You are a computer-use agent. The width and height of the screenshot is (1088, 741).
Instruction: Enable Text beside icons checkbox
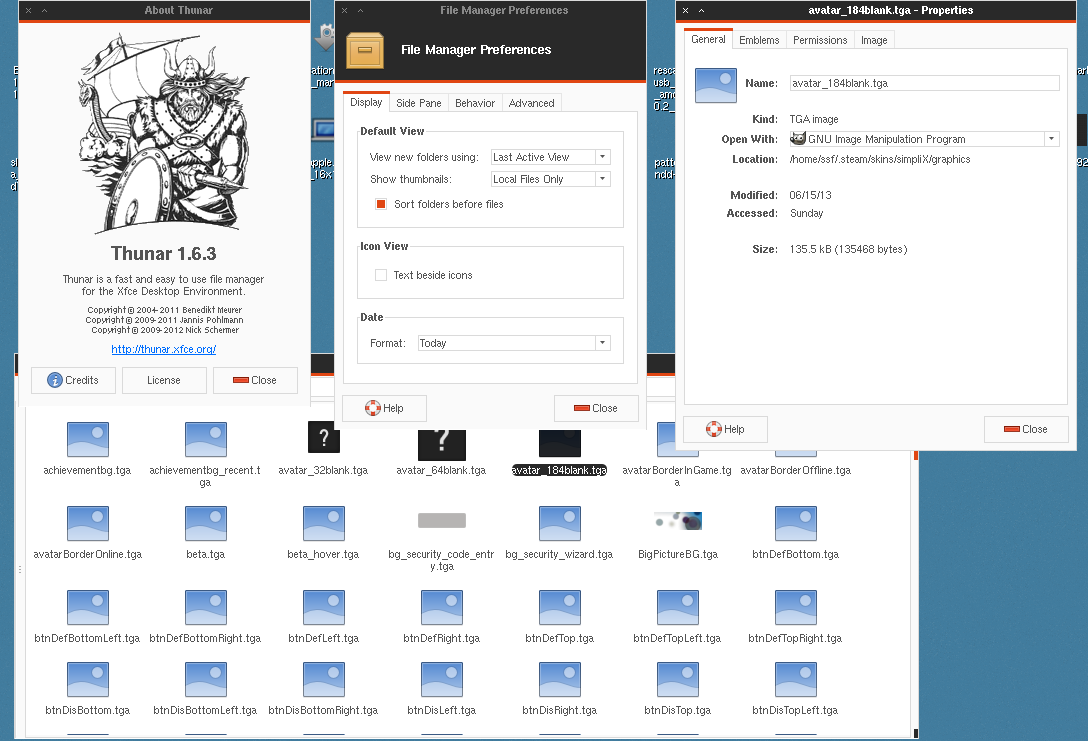[x=381, y=275]
